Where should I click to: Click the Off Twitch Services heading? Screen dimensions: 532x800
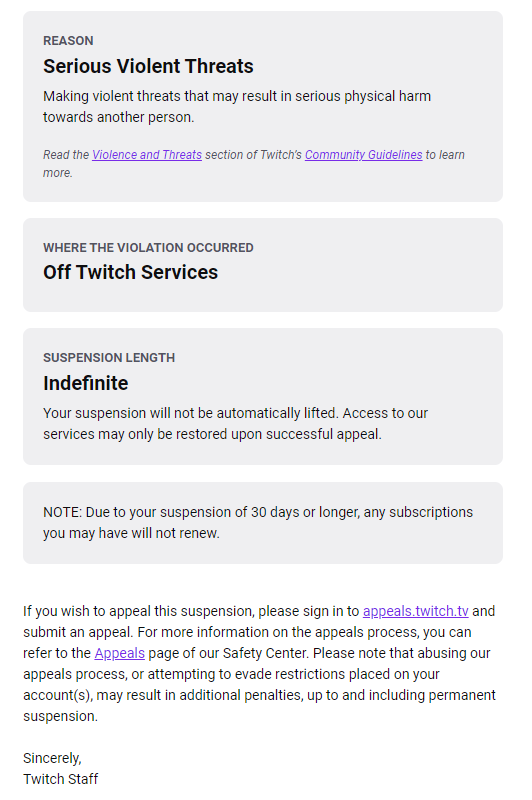click(x=131, y=272)
